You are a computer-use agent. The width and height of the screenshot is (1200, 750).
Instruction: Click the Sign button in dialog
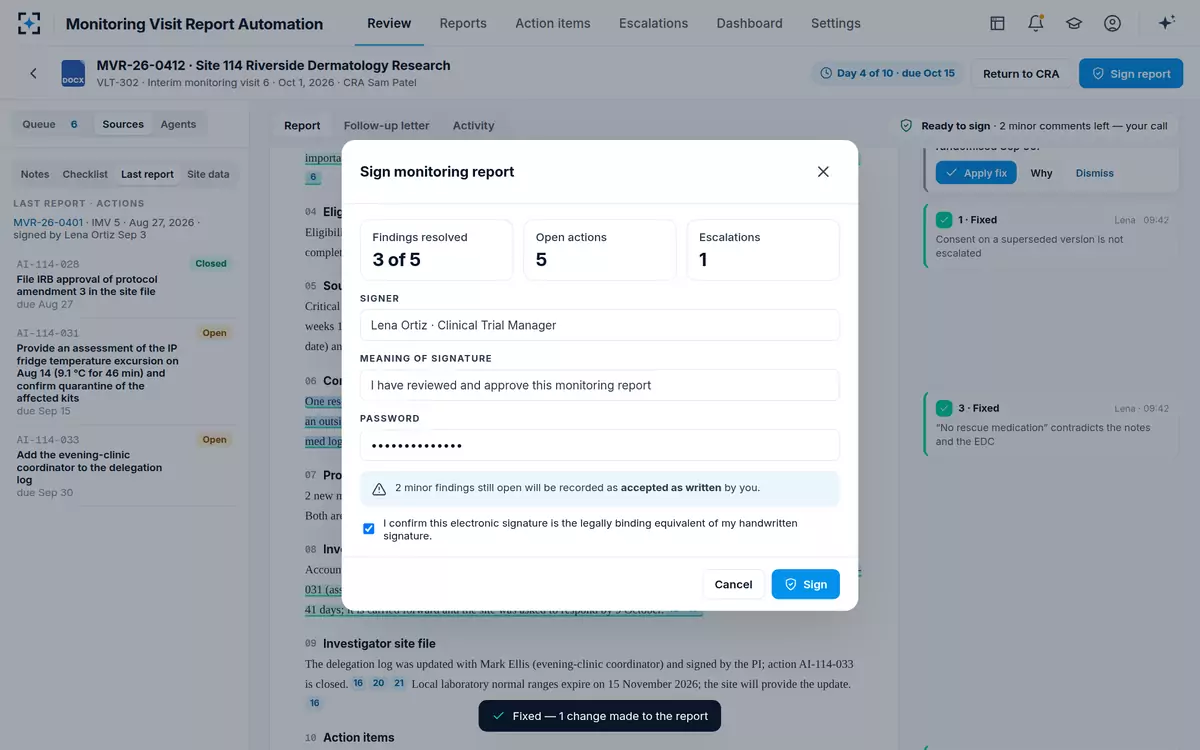click(805, 584)
